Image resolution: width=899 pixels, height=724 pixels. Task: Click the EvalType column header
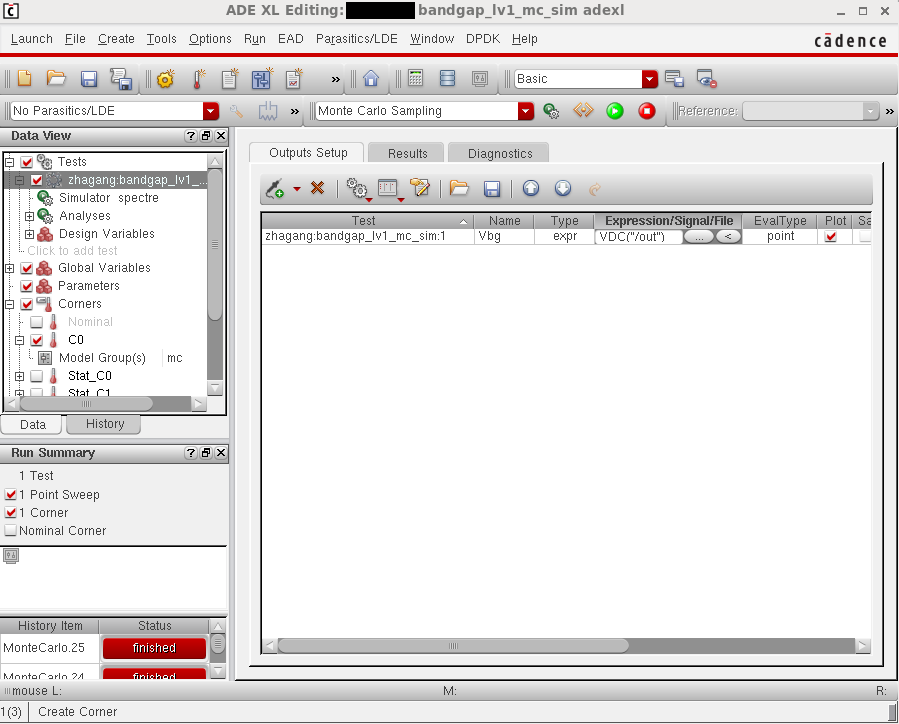780,221
